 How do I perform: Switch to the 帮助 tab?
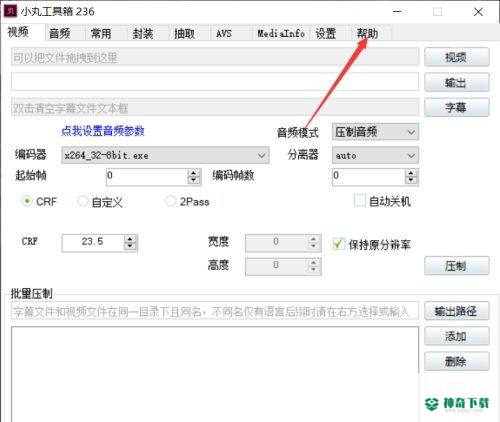tap(367, 33)
